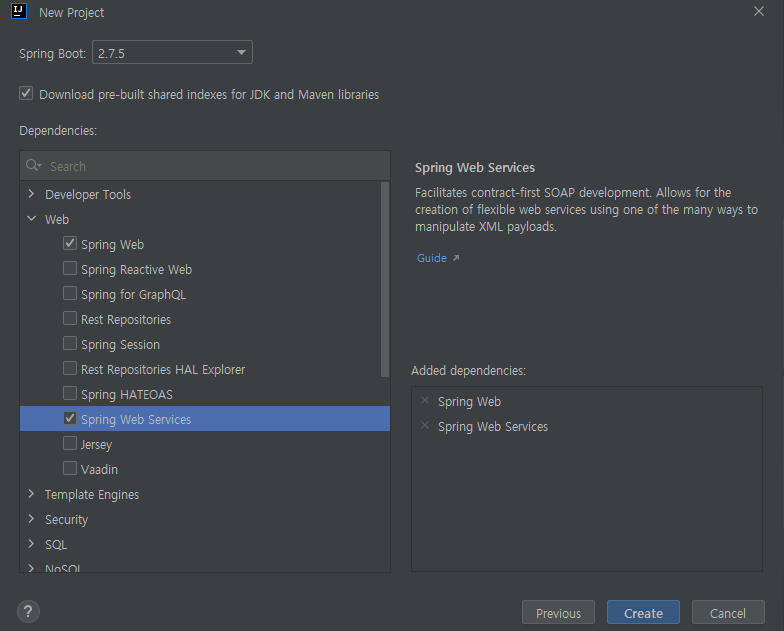Expand the Security category

32,519
